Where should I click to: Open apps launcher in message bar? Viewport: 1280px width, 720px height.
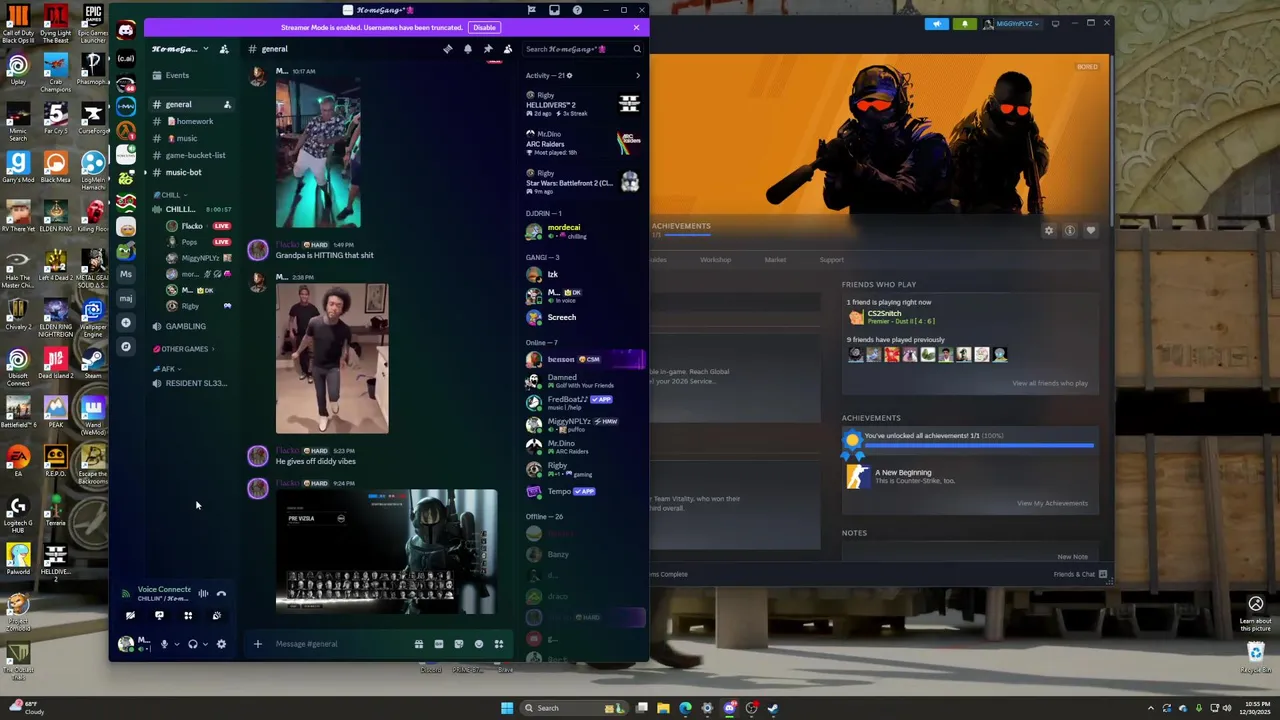click(x=499, y=644)
